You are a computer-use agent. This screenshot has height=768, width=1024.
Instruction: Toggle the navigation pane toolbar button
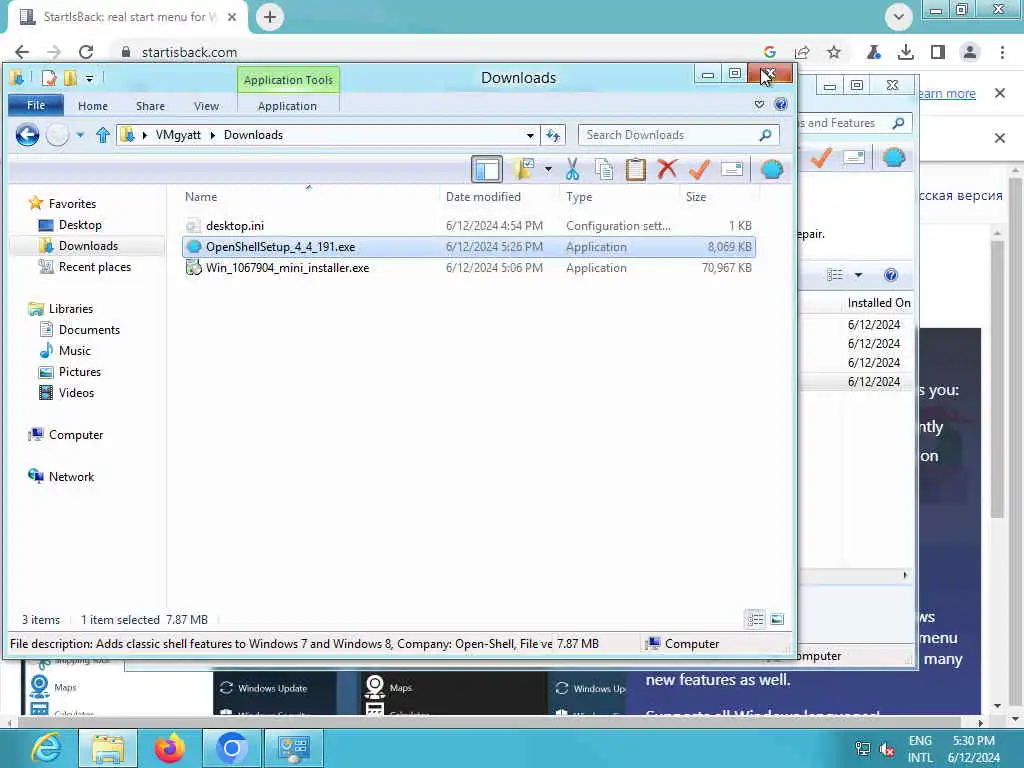[x=487, y=170]
